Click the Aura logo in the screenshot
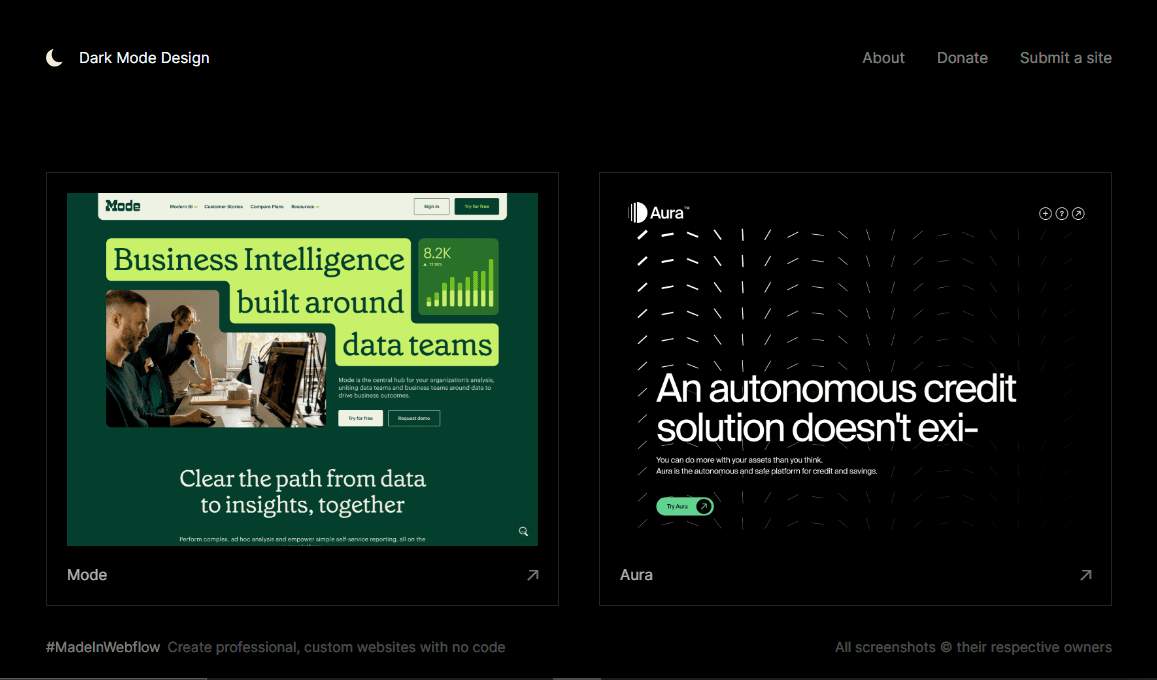Viewport: 1157px width, 680px height. [x=658, y=213]
